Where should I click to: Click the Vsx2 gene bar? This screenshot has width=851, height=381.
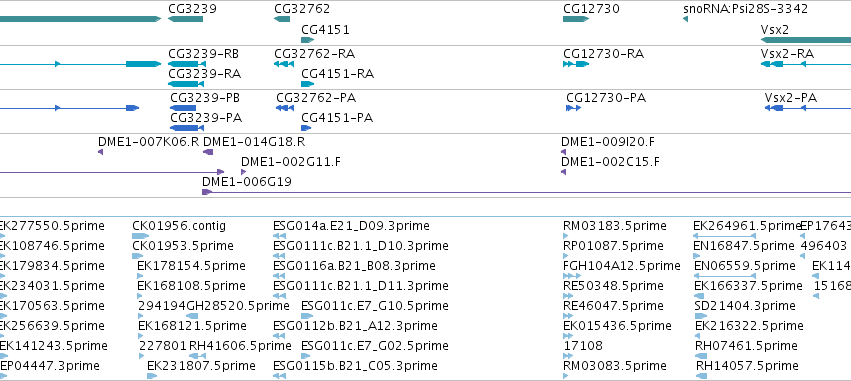[x=806, y=40]
